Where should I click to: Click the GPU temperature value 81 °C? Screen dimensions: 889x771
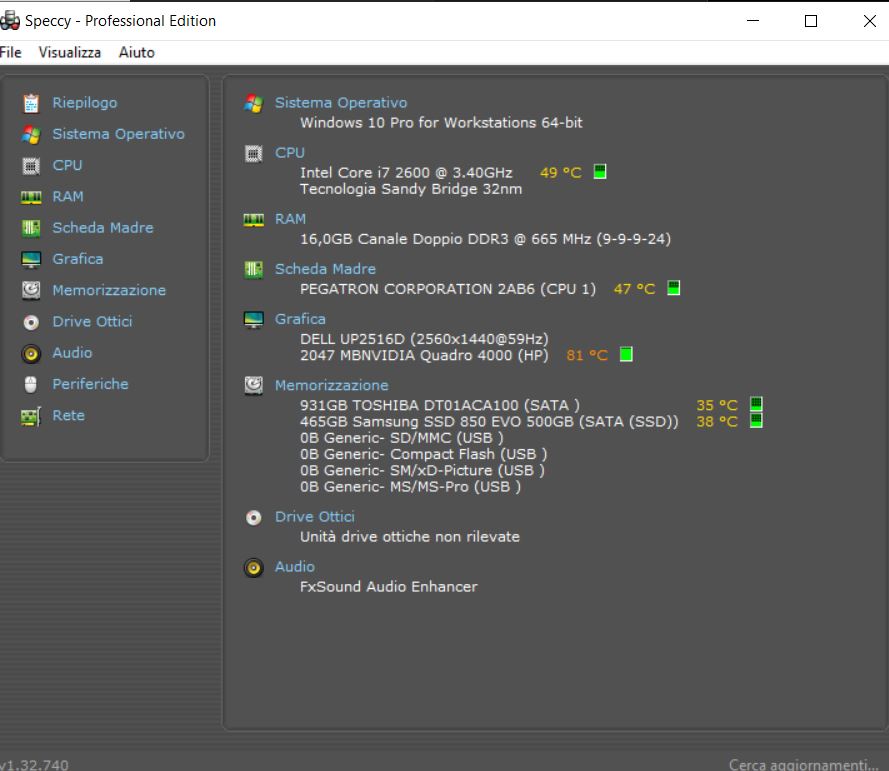[x=587, y=355]
